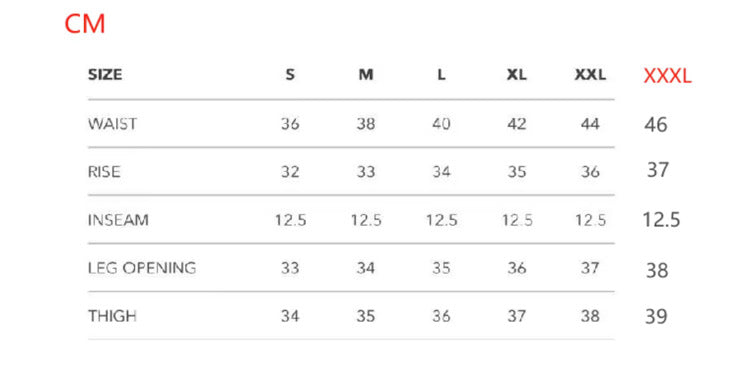
Task: Select the LEG OPENING row label
Action: (142, 268)
